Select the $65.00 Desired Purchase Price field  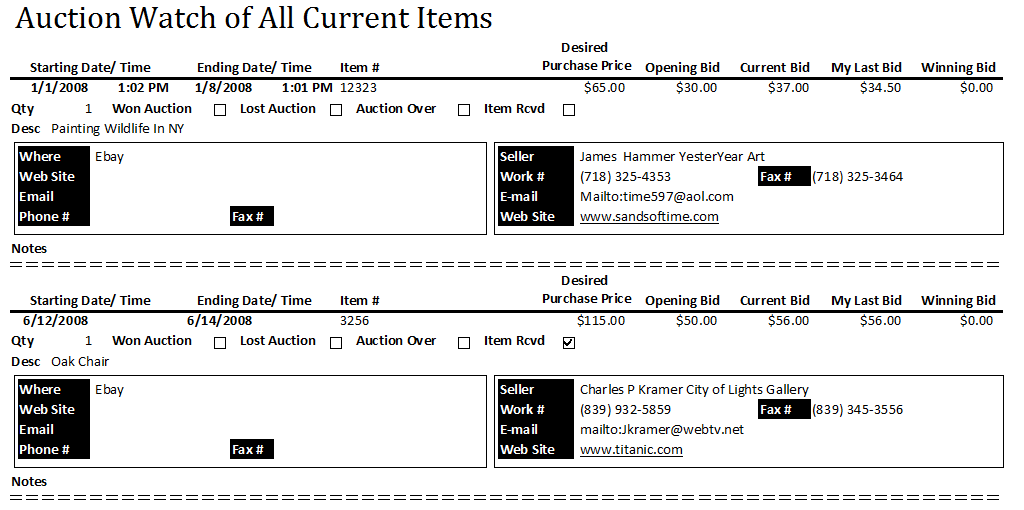(x=604, y=88)
